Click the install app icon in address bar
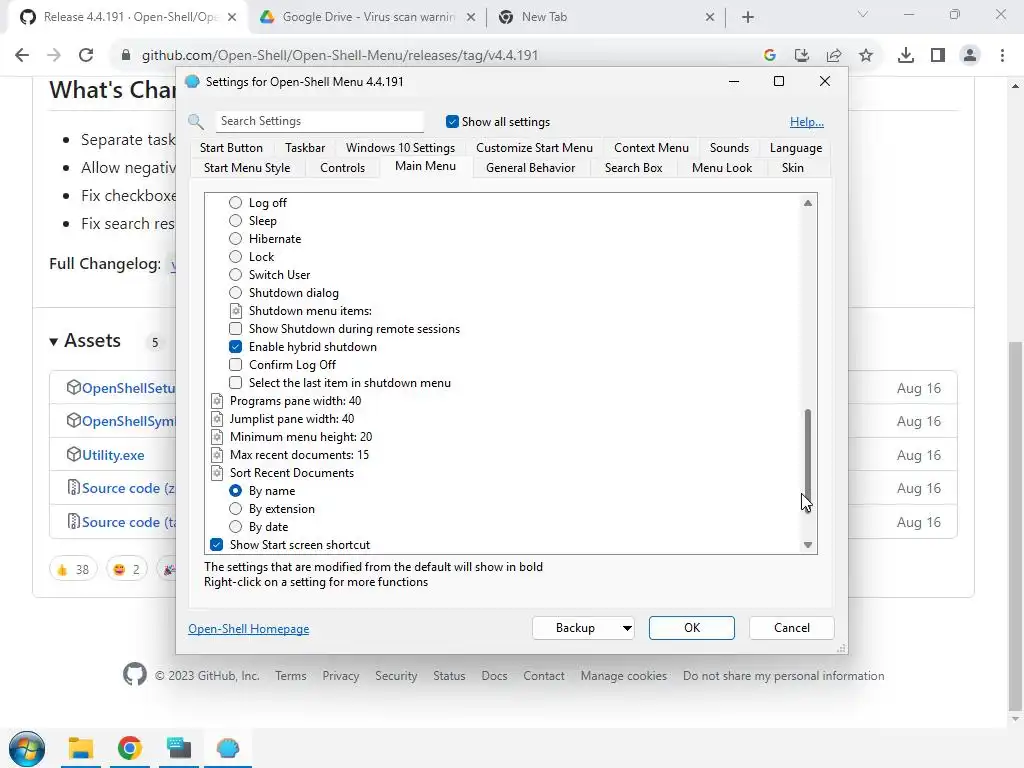 click(802, 55)
